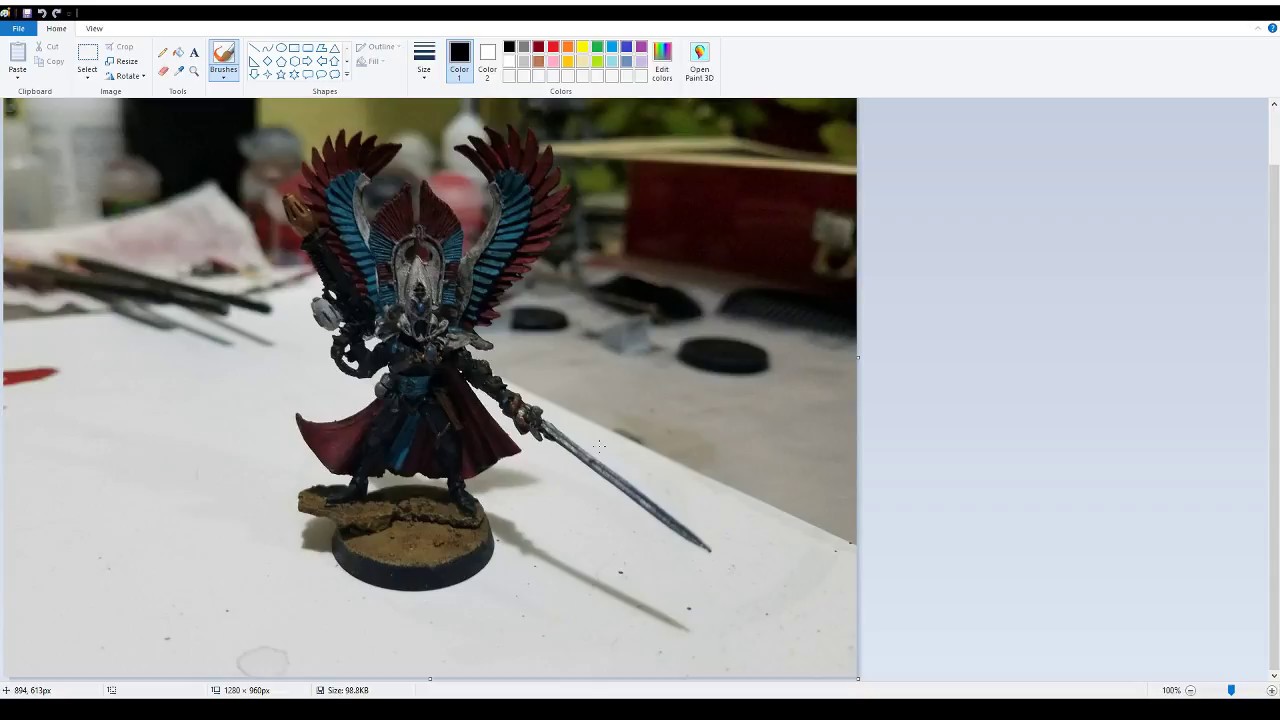
Task: Choose the Rectangle shape
Action: [294, 48]
